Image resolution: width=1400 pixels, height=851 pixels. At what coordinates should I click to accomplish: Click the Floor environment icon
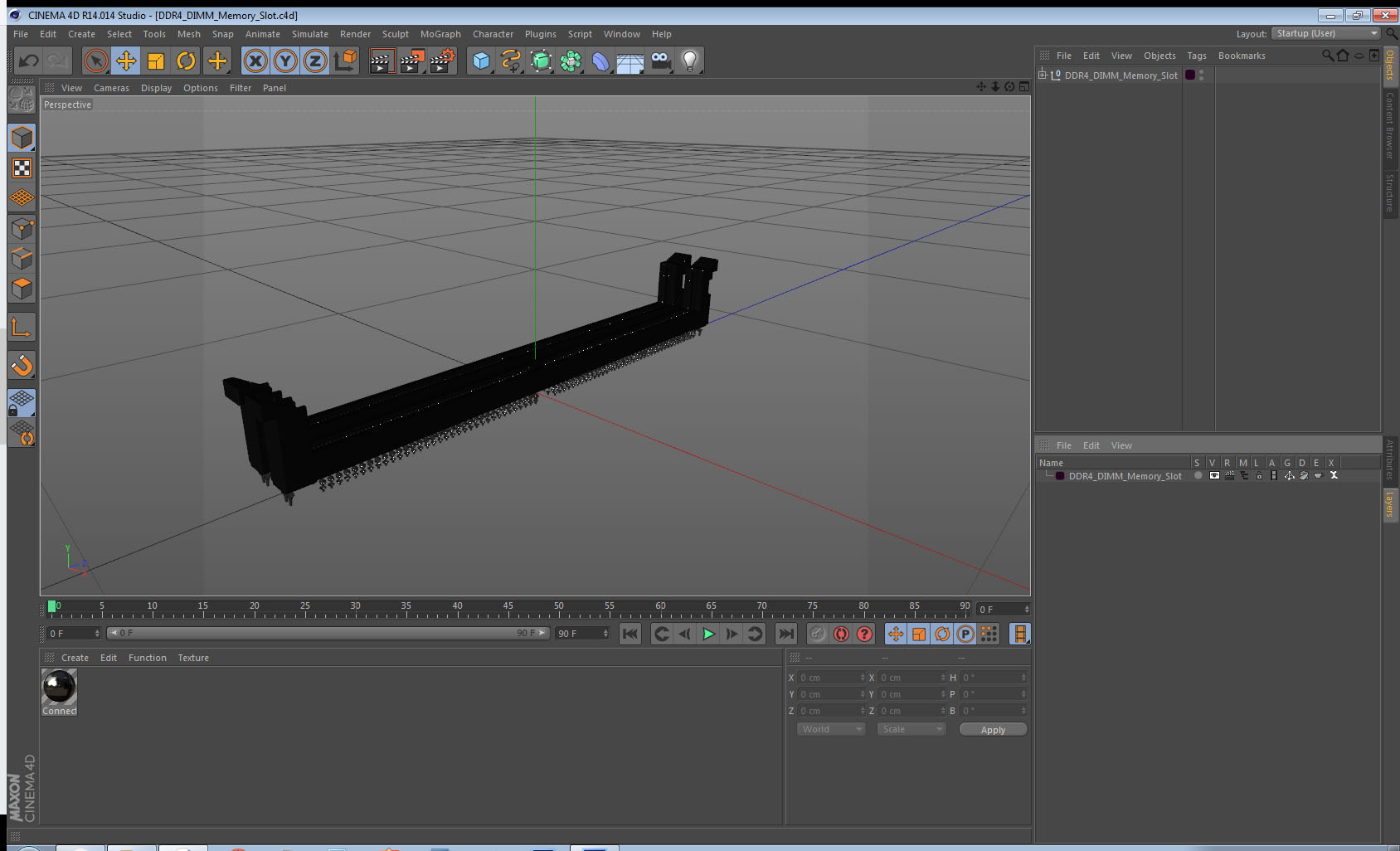(x=630, y=61)
